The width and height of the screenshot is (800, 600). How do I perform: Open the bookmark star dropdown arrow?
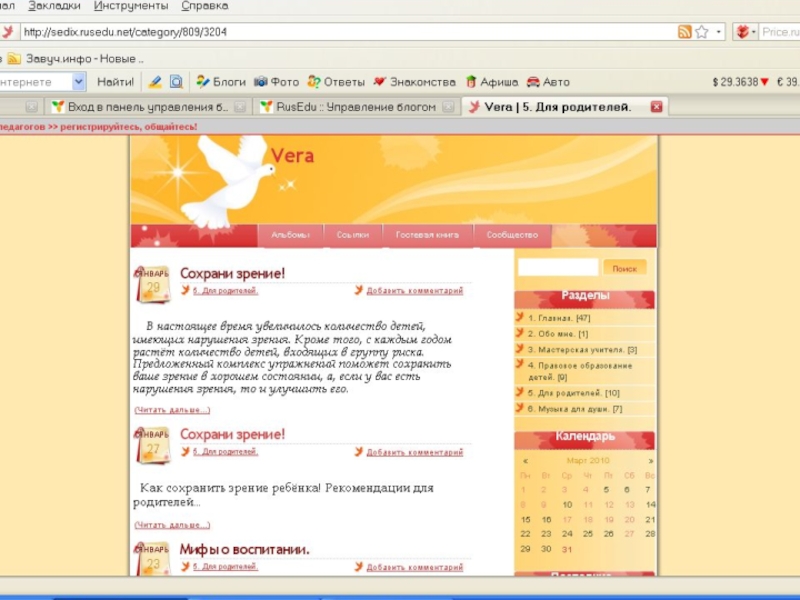point(719,32)
